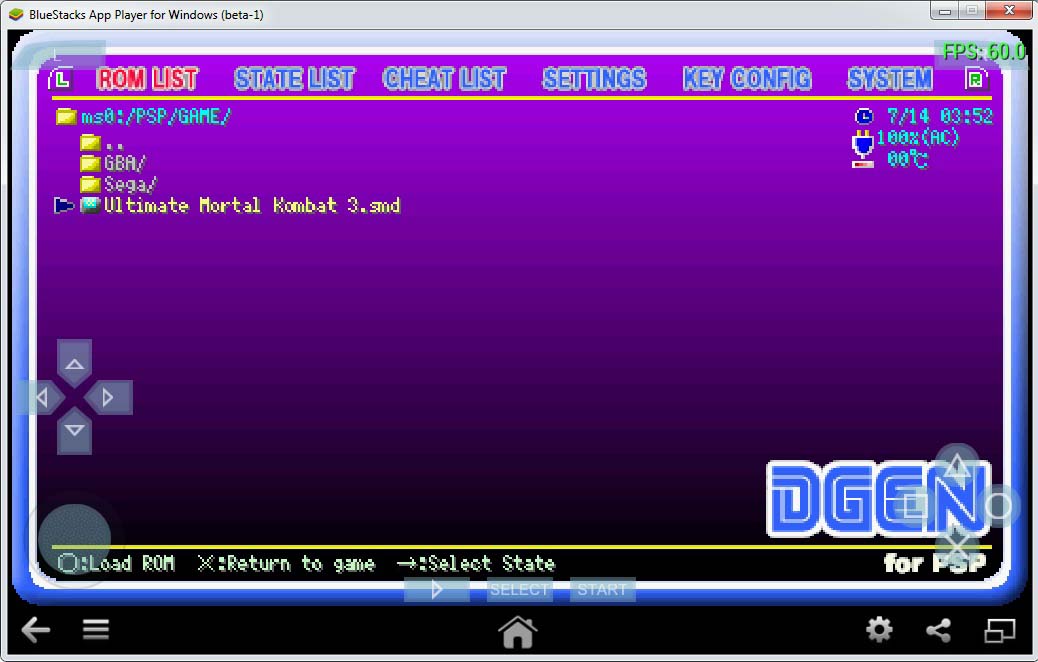The height and width of the screenshot is (662, 1038).
Task: Tap the triangle action button overlay
Action: [957, 466]
